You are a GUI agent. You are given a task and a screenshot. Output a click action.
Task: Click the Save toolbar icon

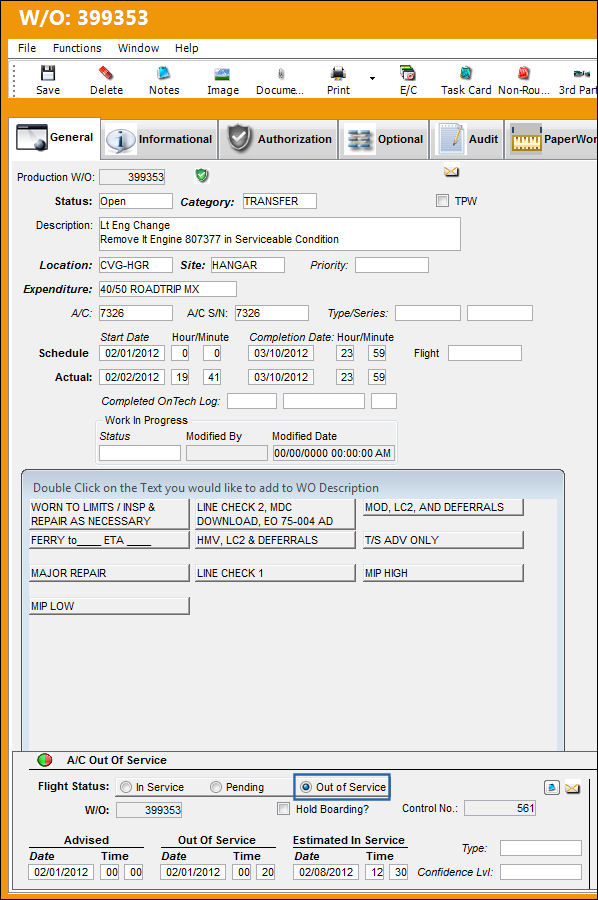pyautogui.click(x=48, y=73)
